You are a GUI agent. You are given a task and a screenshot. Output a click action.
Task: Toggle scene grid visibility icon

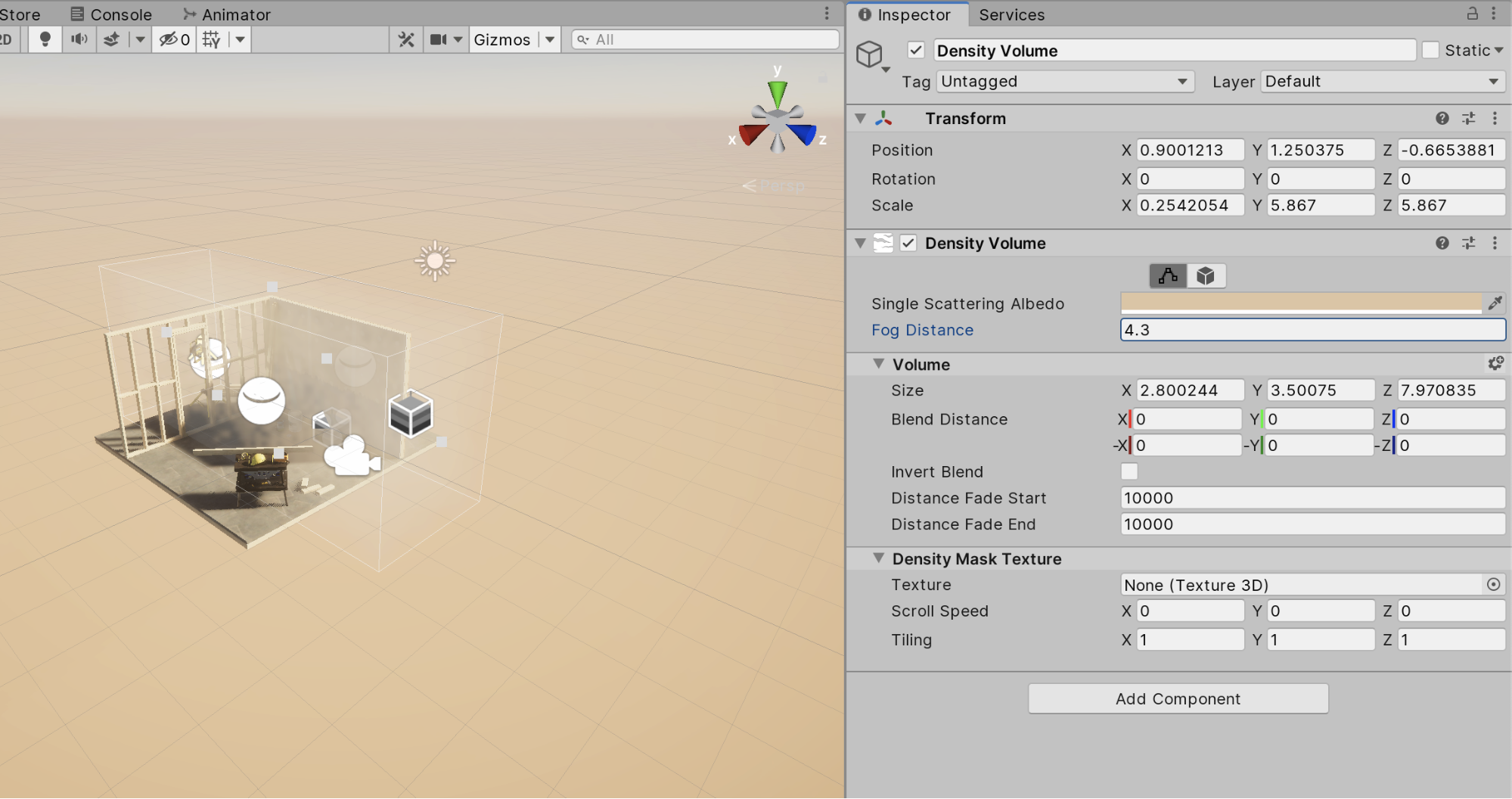tap(211, 39)
